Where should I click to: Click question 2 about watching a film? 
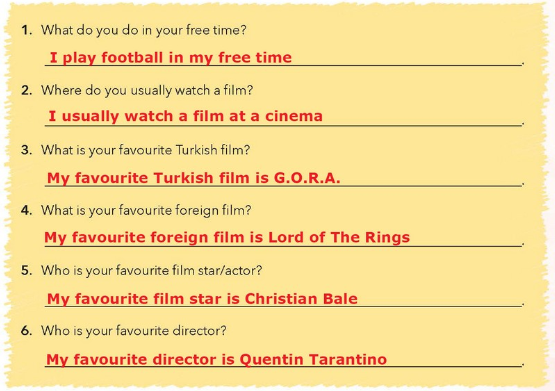pos(147,91)
